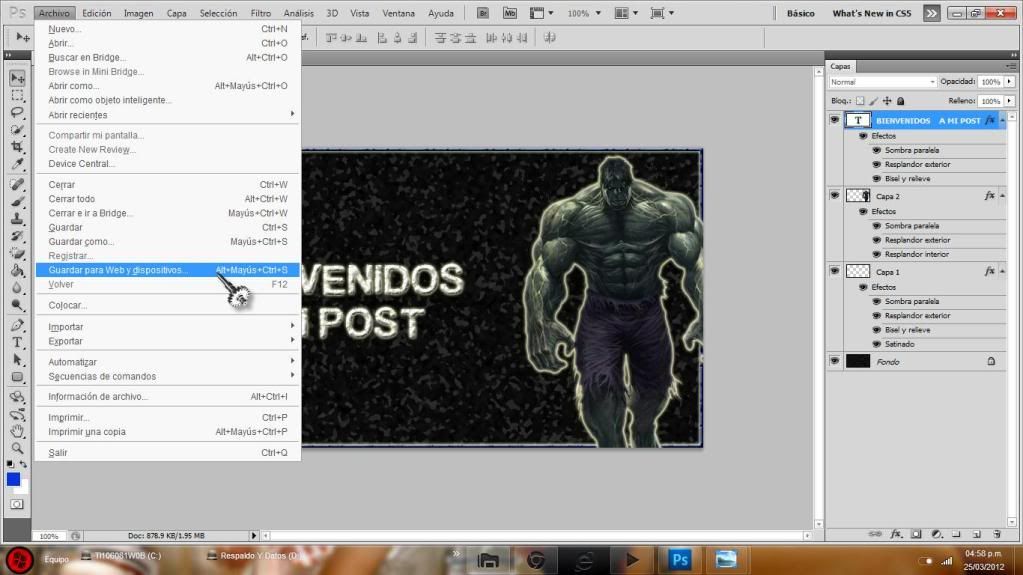
Task: Select the Eraser tool
Action: (17, 253)
